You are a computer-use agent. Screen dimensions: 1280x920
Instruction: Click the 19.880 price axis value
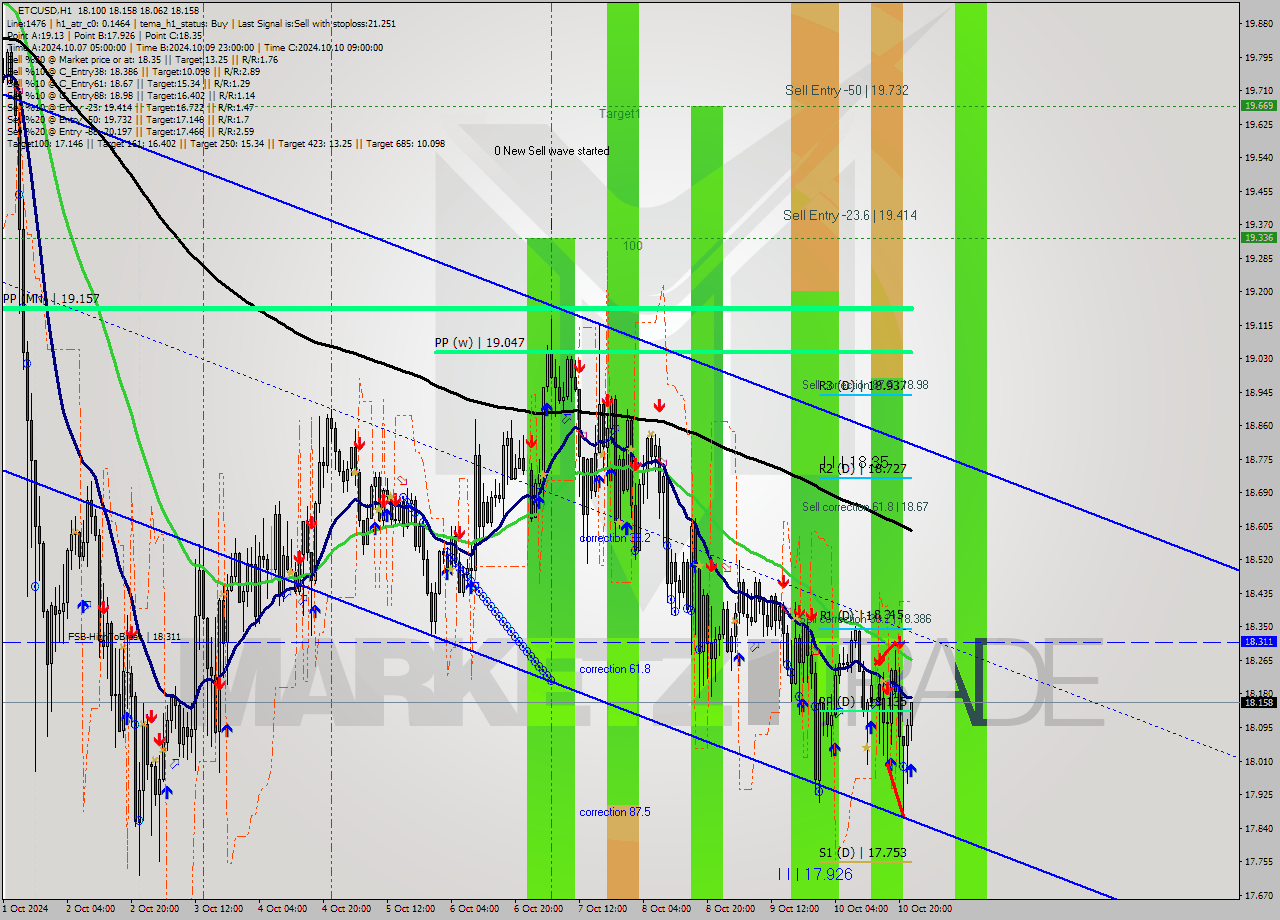click(1258, 23)
